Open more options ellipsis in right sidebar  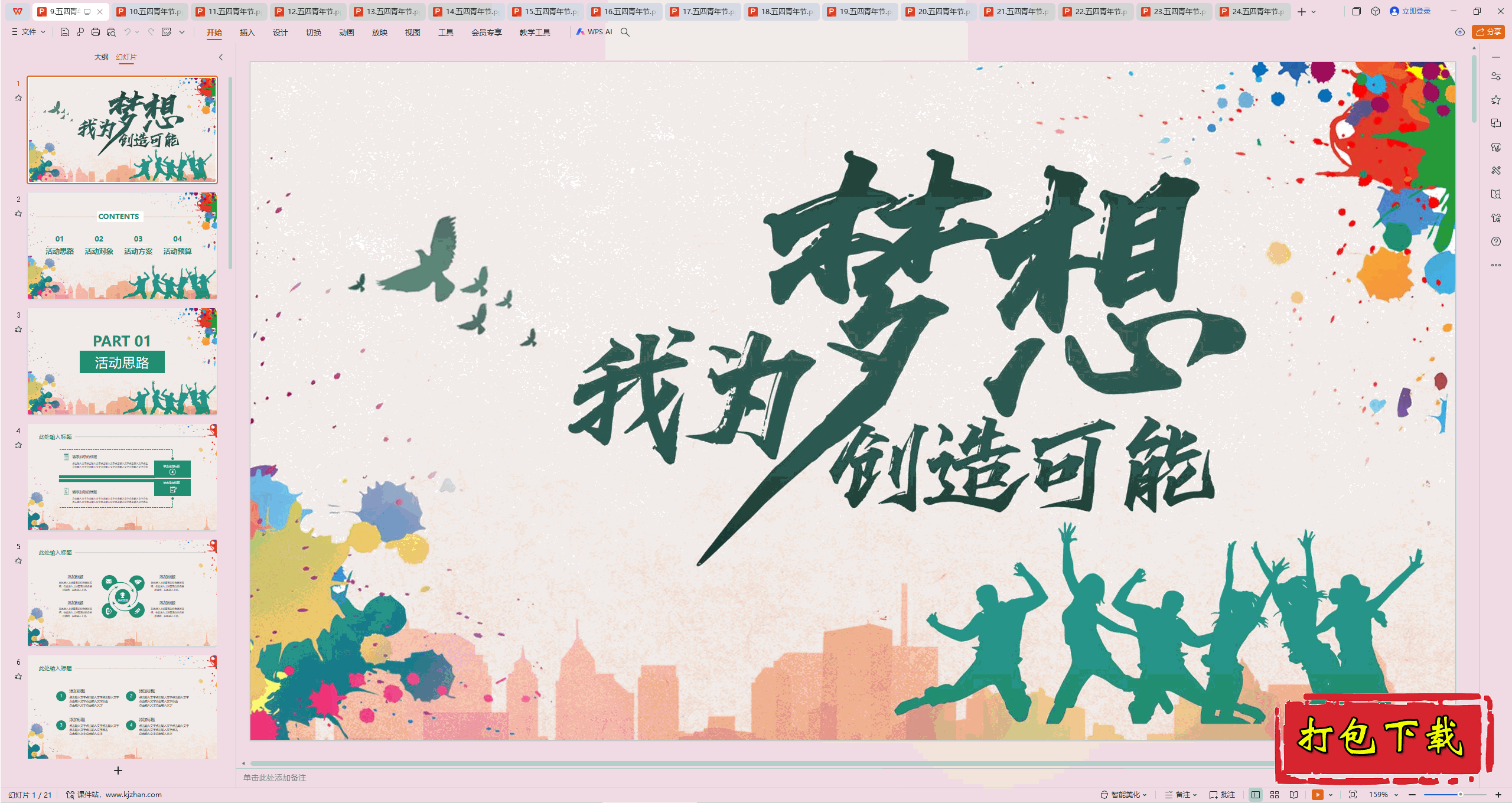tap(1496, 265)
